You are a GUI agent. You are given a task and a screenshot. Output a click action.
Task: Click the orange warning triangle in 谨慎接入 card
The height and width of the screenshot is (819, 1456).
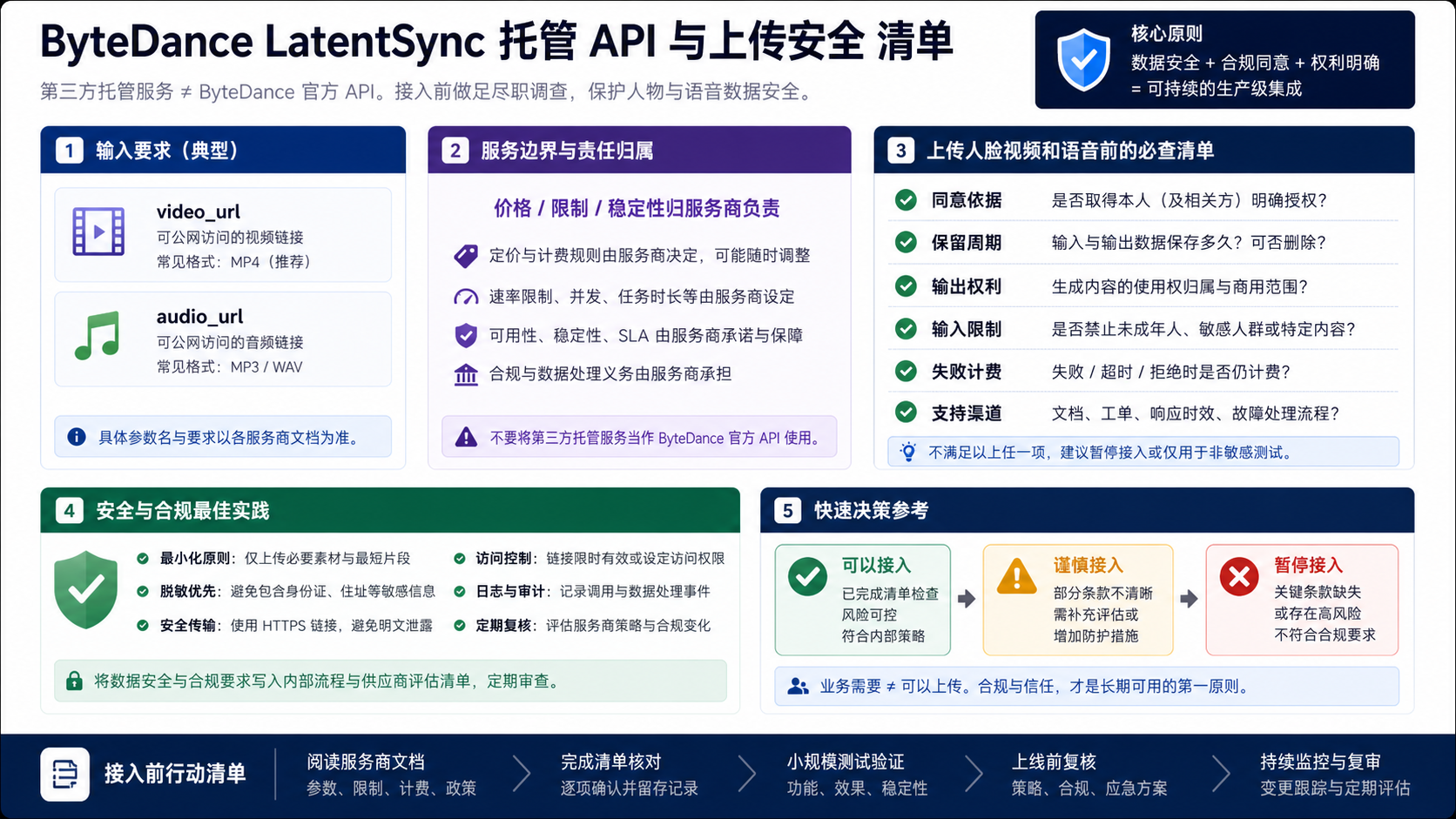pos(1016,576)
